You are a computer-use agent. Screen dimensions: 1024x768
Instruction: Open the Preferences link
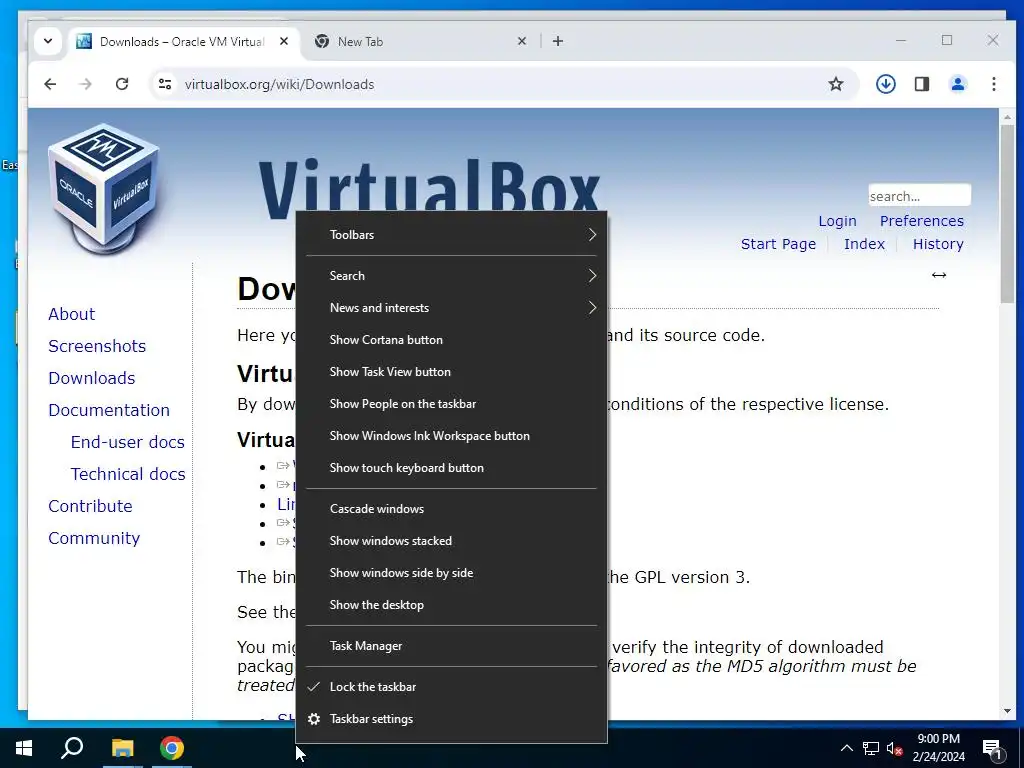[x=921, y=221]
